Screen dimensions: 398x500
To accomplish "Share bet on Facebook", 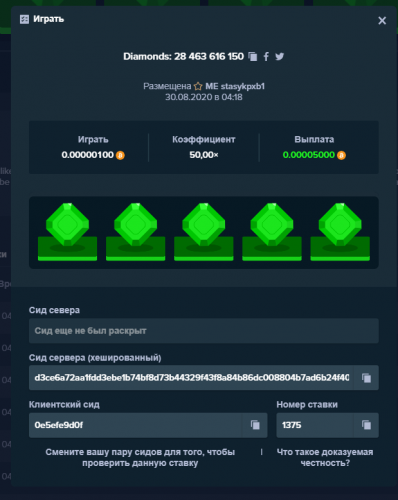I will [266, 57].
